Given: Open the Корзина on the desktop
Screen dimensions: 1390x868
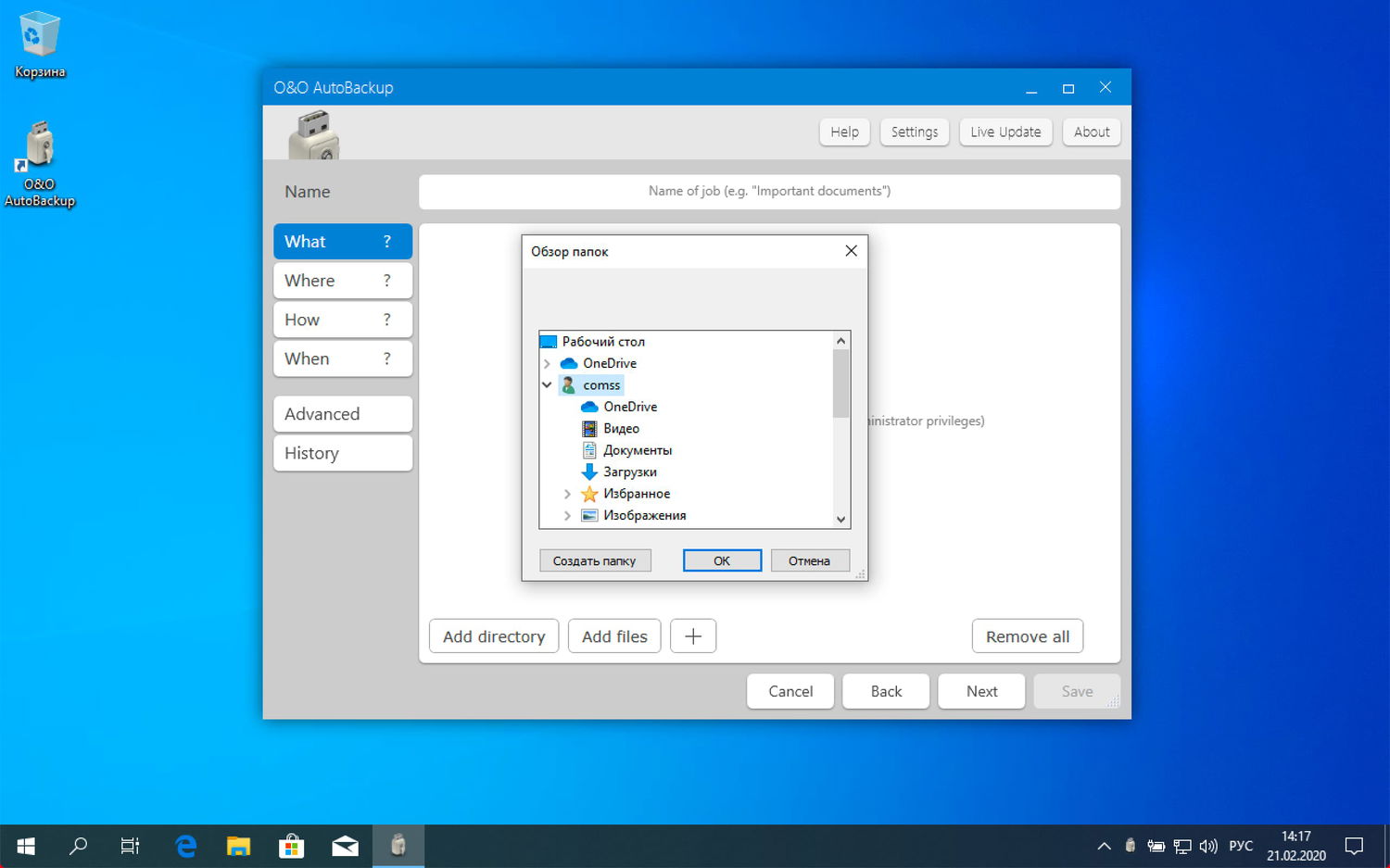Looking at the screenshot, I should pos(38,37).
